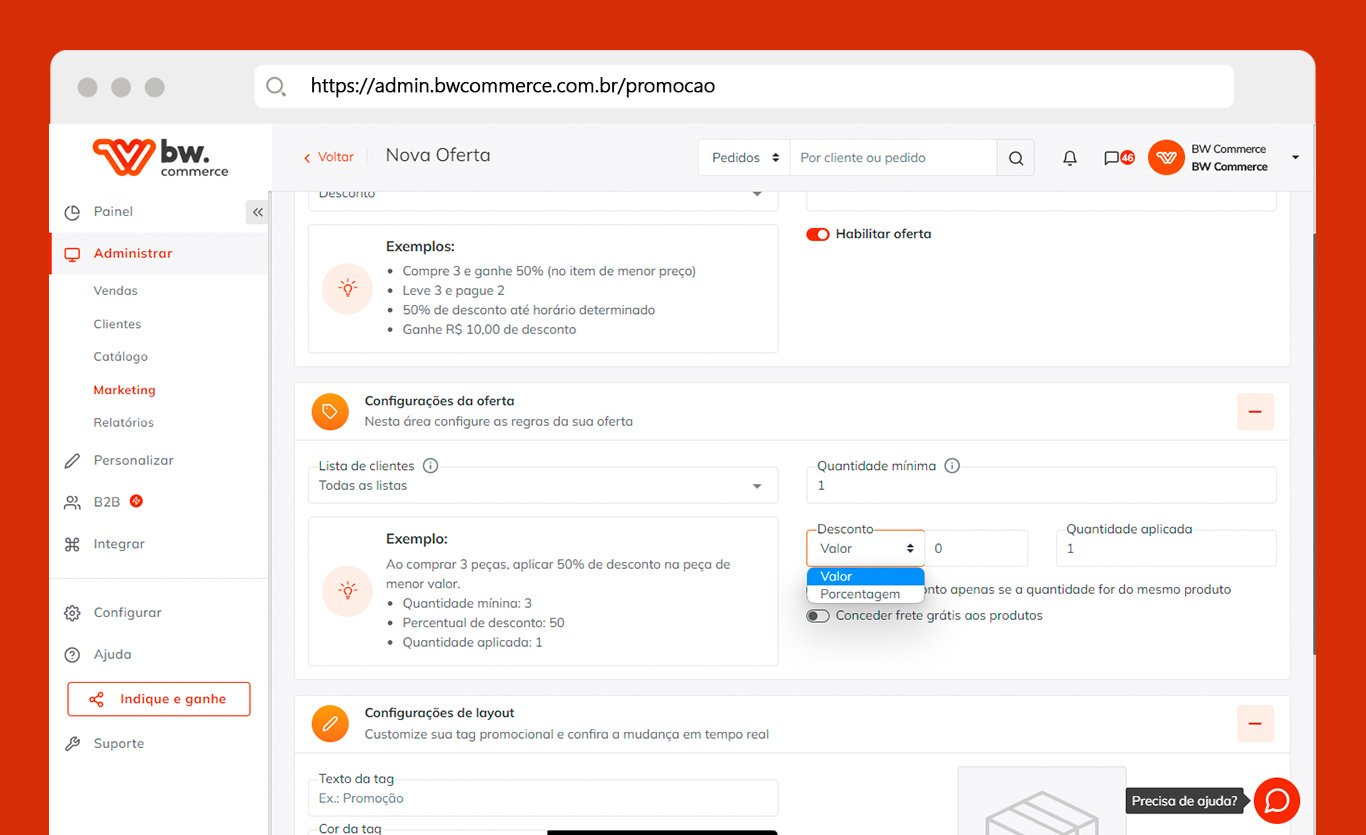1366x835 pixels.
Task: Collapse the Configurações de layout section
Action: click(1255, 723)
